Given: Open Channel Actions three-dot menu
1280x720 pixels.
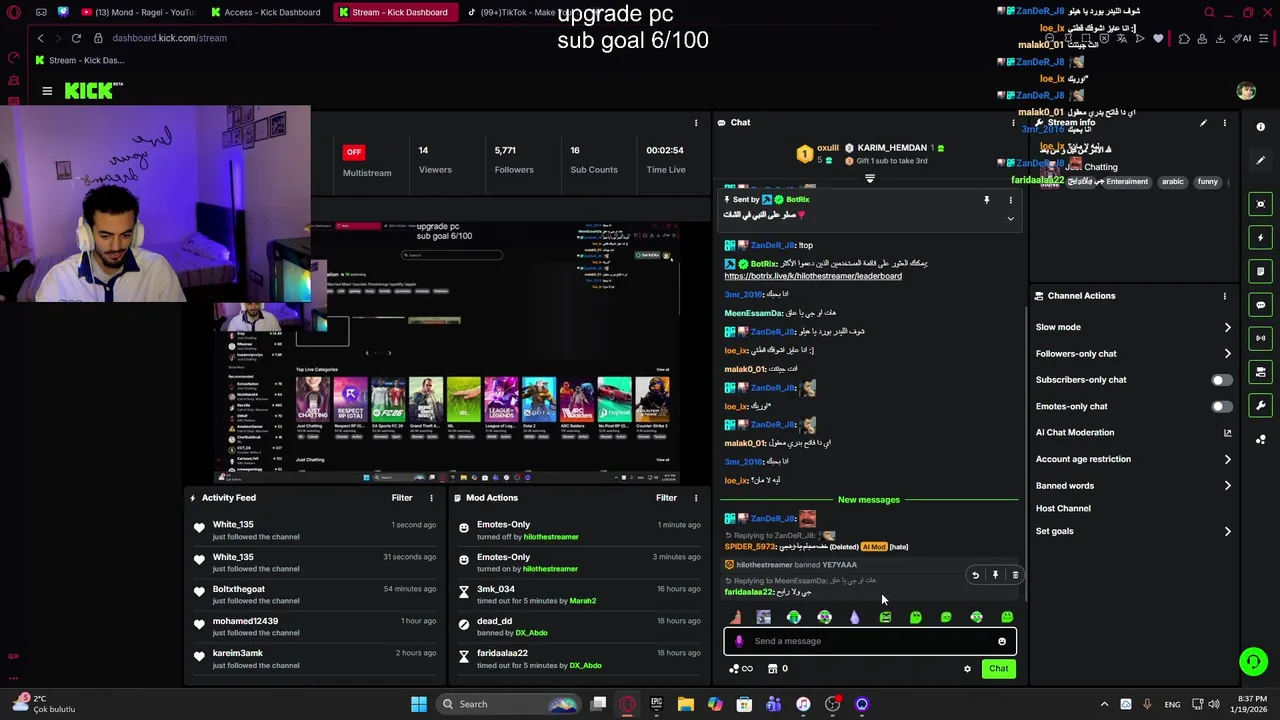Looking at the screenshot, I should [x=1225, y=296].
